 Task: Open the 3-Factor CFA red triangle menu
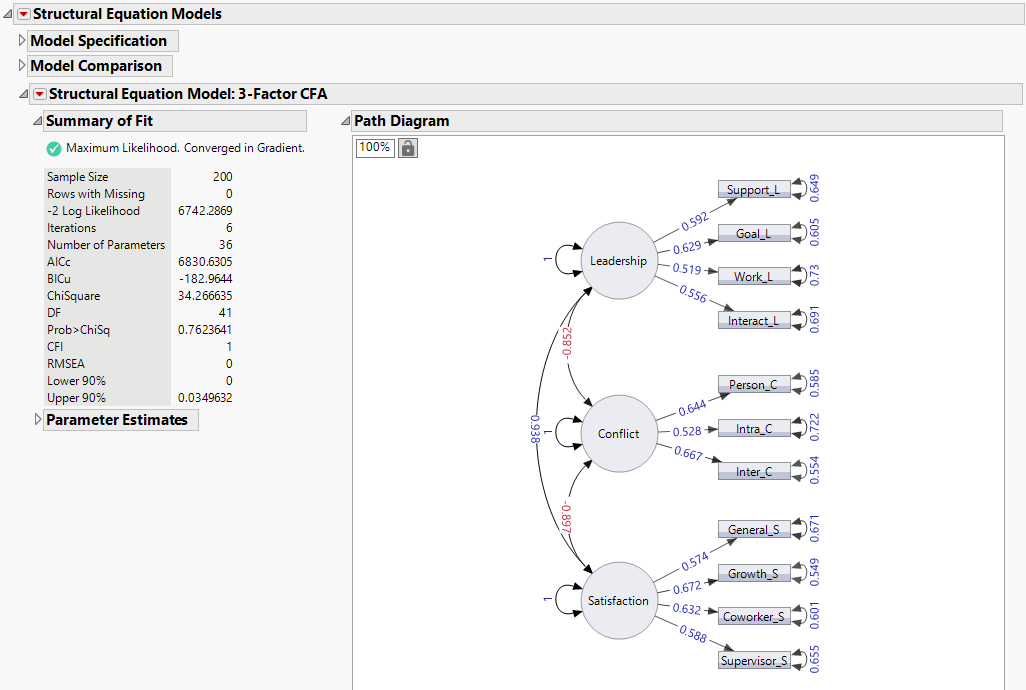pos(39,92)
